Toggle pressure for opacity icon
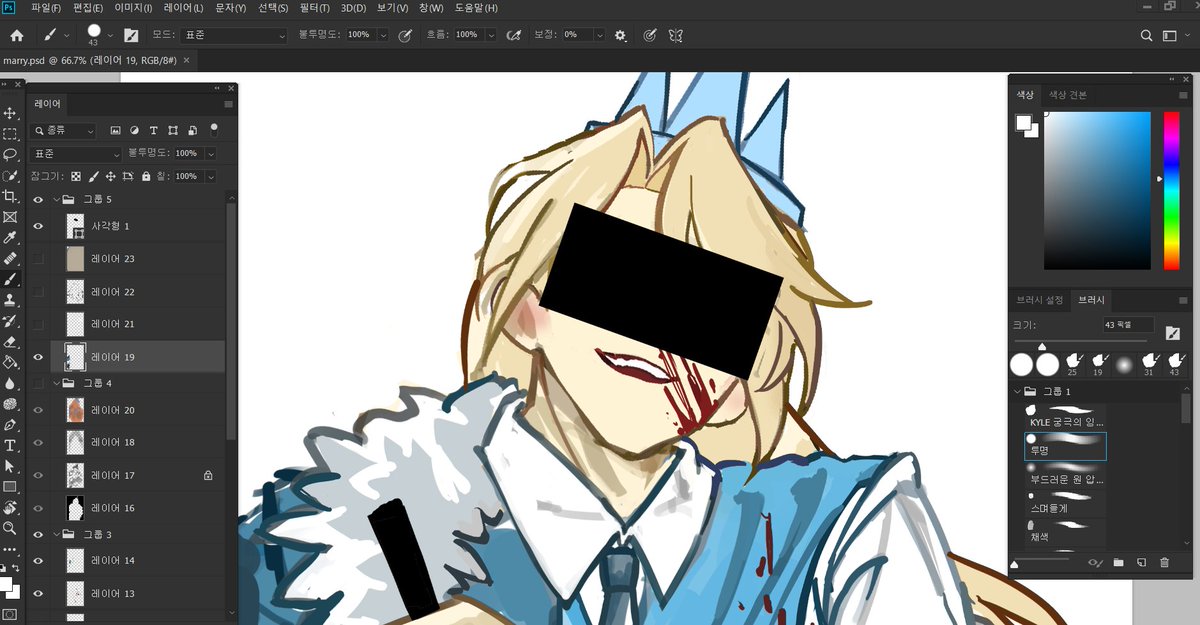1200x625 pixels. (x=405, y=35)
